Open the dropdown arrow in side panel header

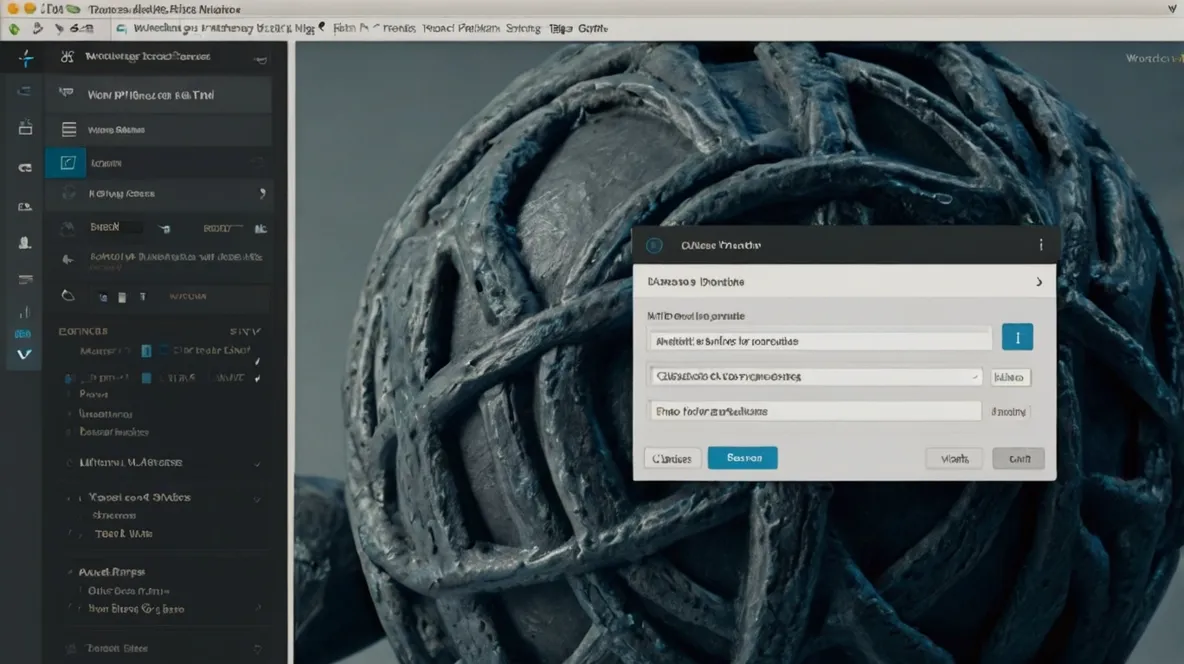(261, 60)
